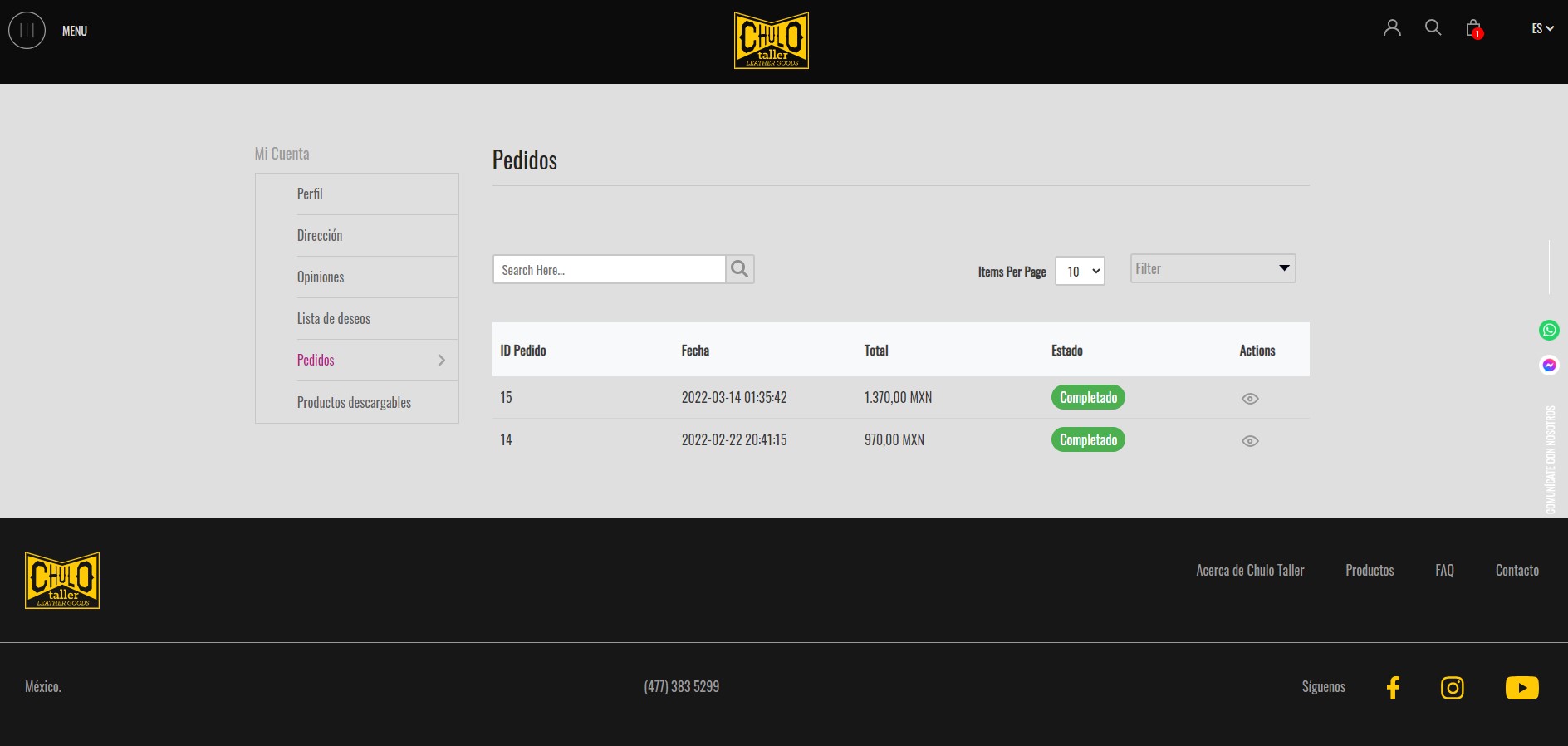This screenshot has width=1568, height=746.
Task: Focus the Search Here input field
Action: click(610, 270)
